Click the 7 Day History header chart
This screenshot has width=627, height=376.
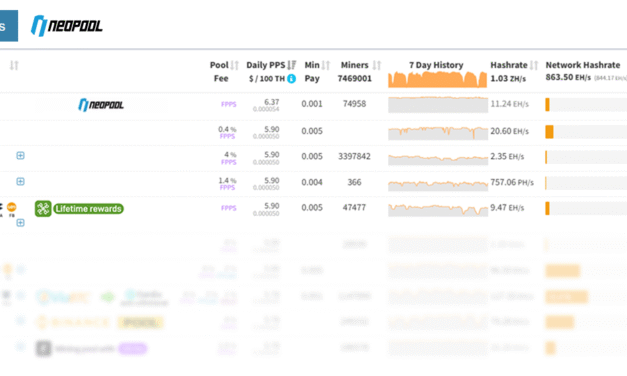pos(437,79)
